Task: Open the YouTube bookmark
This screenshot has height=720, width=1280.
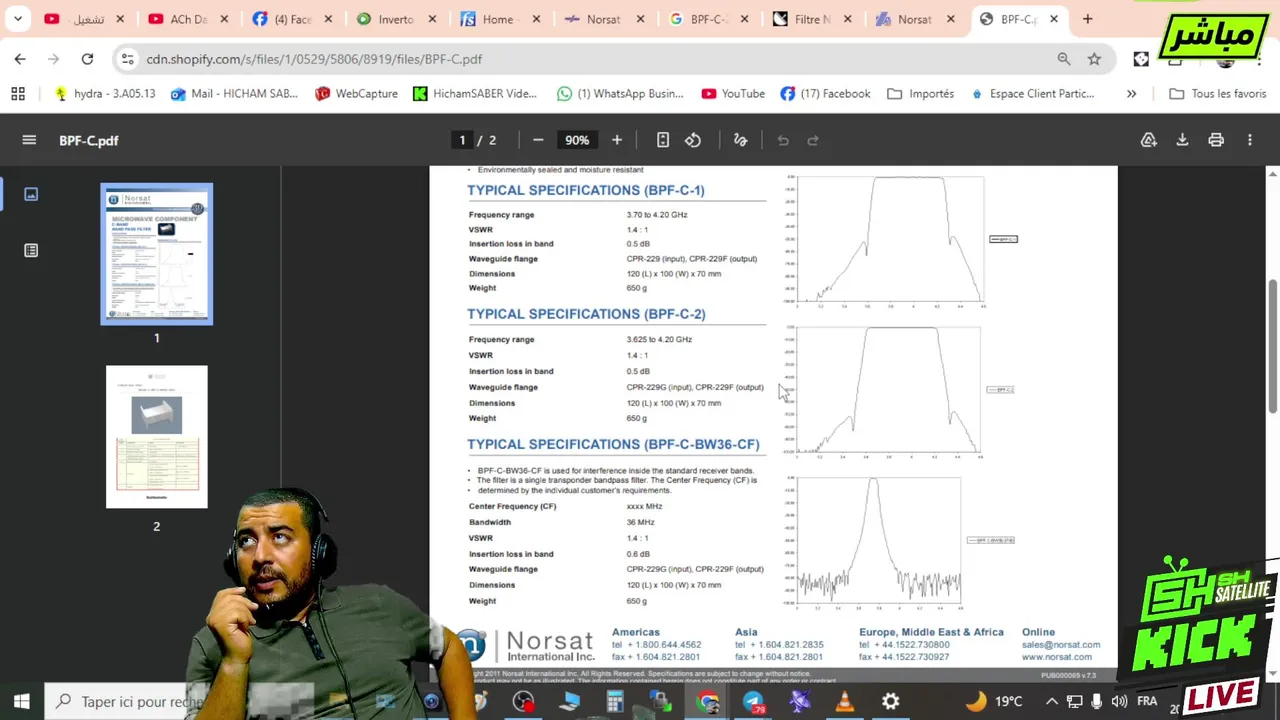Action: 733,94
